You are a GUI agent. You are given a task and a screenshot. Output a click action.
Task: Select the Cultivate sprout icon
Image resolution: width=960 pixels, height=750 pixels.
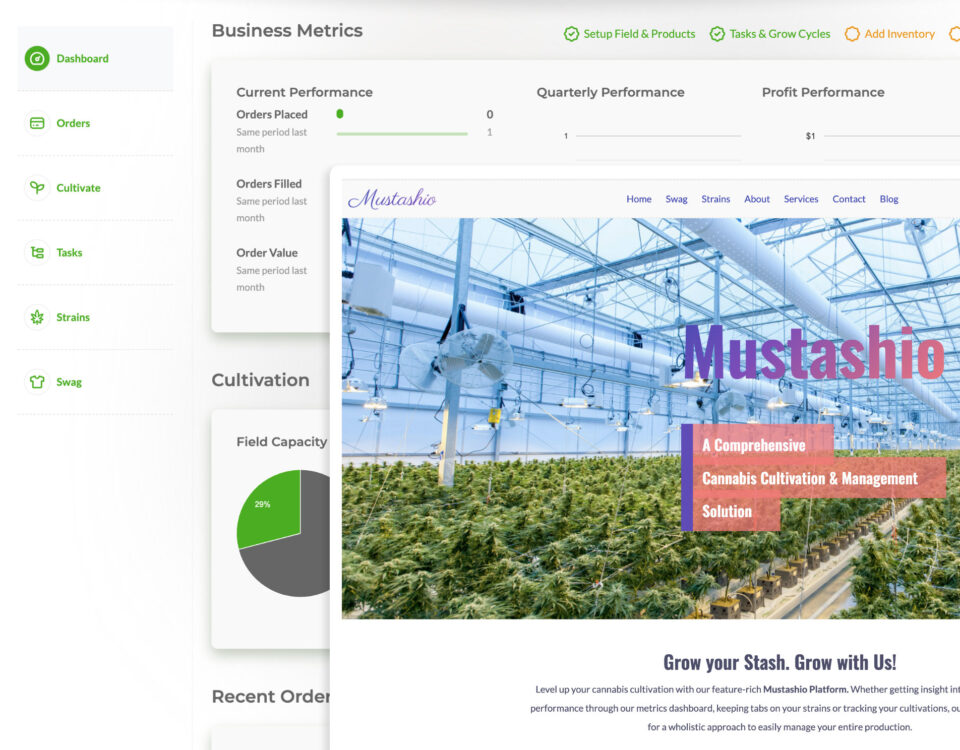coord(37,188)
